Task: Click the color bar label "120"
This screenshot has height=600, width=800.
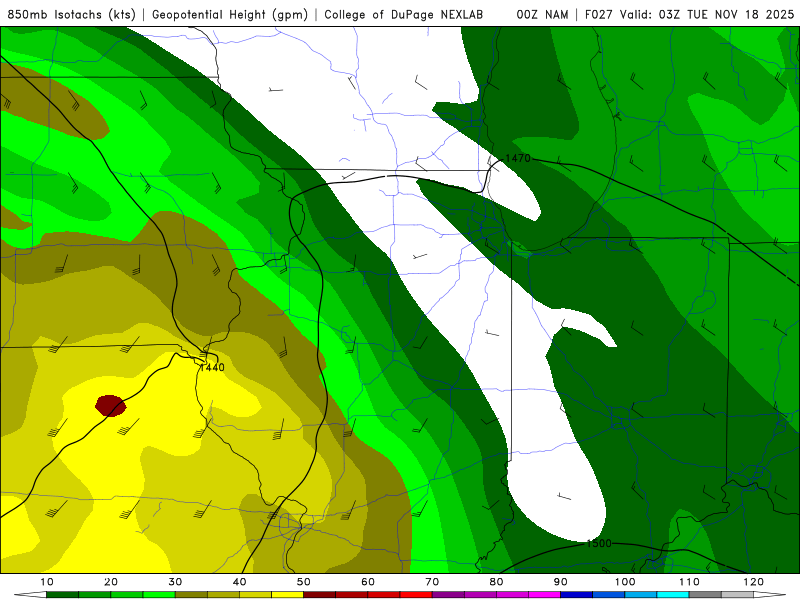Action: tap(754, 582)
